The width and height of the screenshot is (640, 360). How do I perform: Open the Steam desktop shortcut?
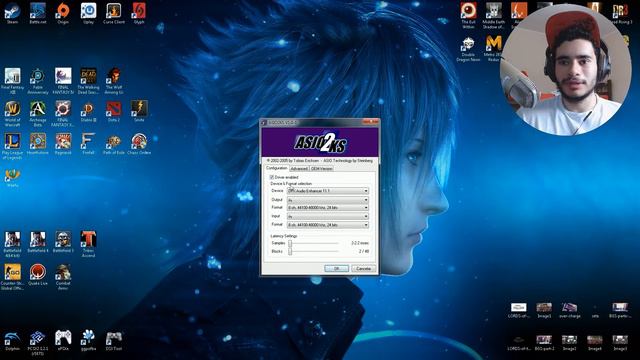pyautogui.click(x=12, y=13)
